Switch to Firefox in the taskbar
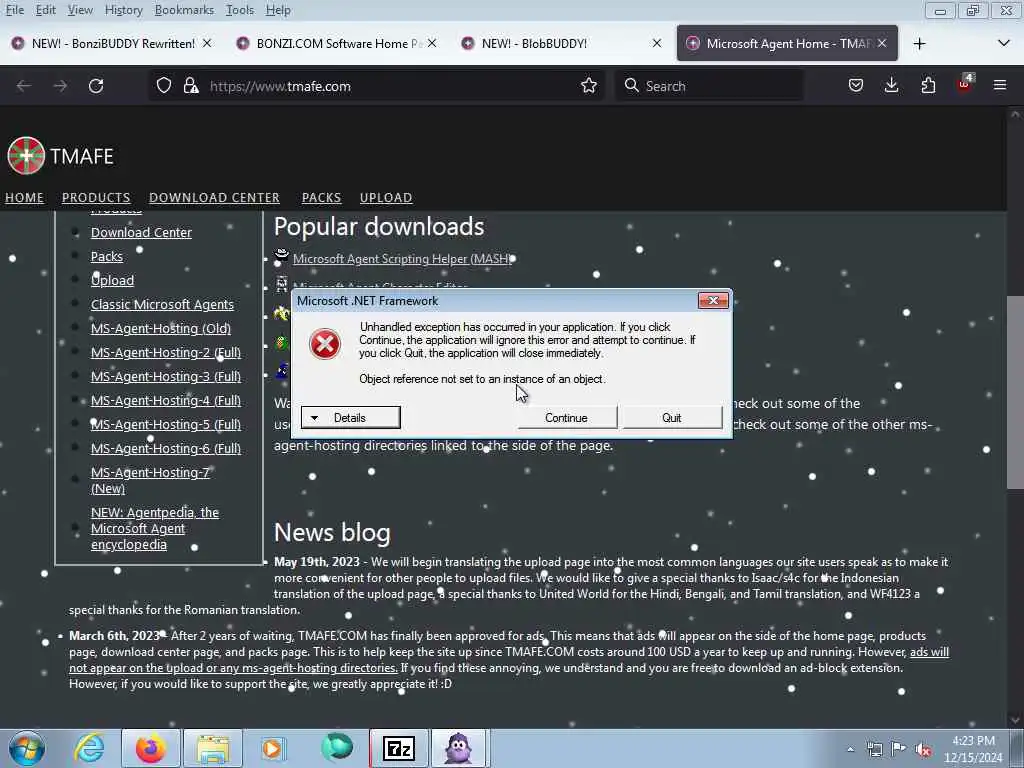 (150, 748)
